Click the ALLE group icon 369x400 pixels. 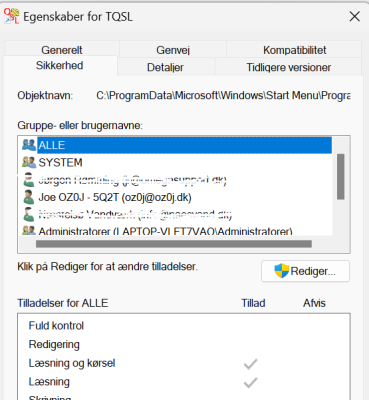29,145
